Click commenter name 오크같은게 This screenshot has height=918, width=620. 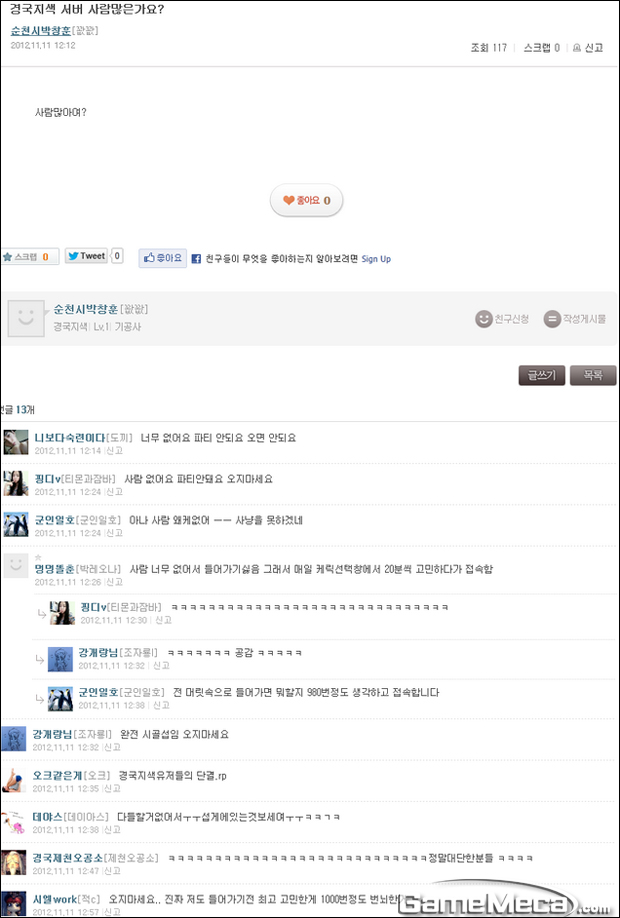coord(57,776)
